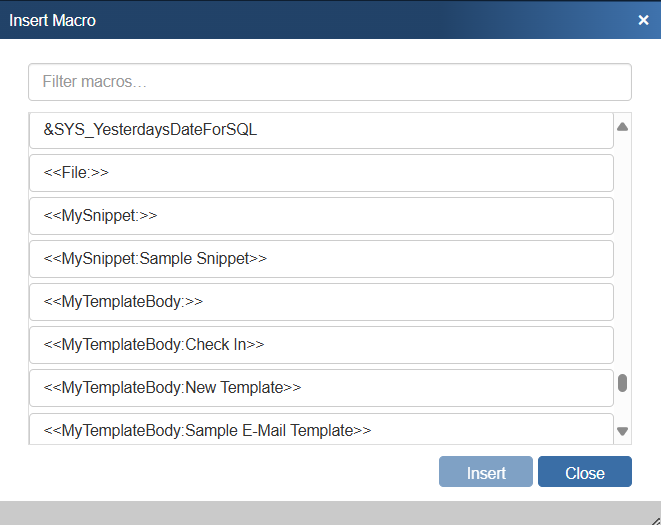The width and height of the screenshot is (661, 525).
Task: Click the resize grip in the dialog corner
Action: [x=653, y=517]
